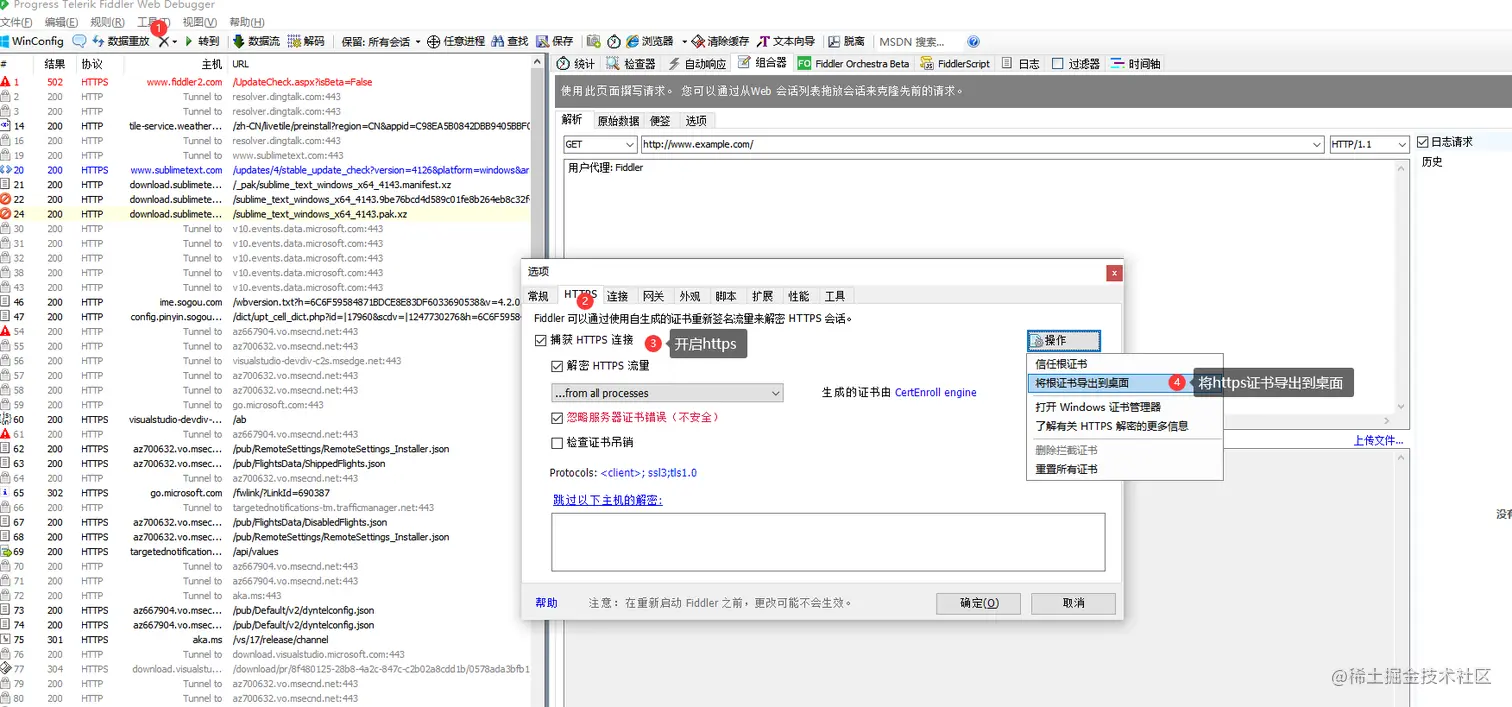Click 脱离 (Tearoff) toolbar button
The image size is (1512, 707).
tap(846, 41)
